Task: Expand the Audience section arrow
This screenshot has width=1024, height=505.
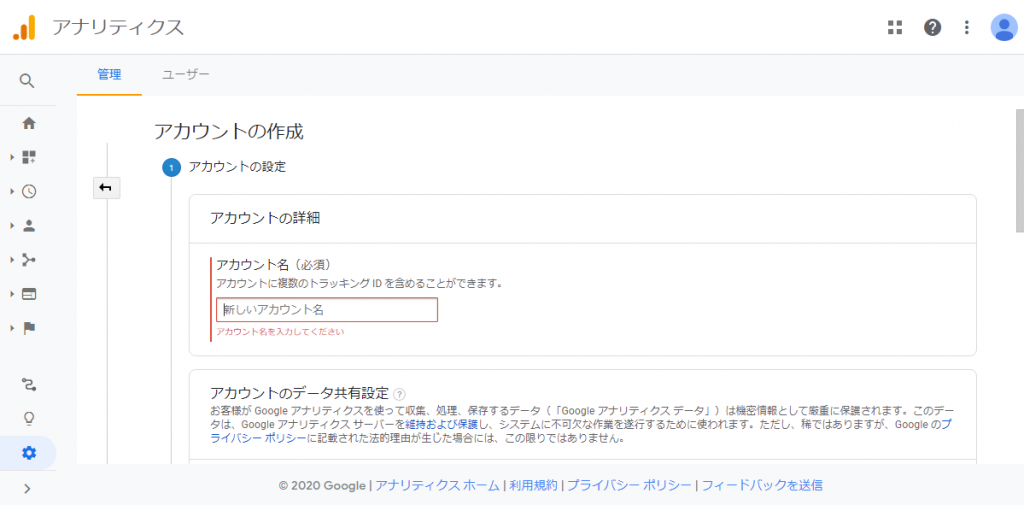Action: click(x=12, y=226)
